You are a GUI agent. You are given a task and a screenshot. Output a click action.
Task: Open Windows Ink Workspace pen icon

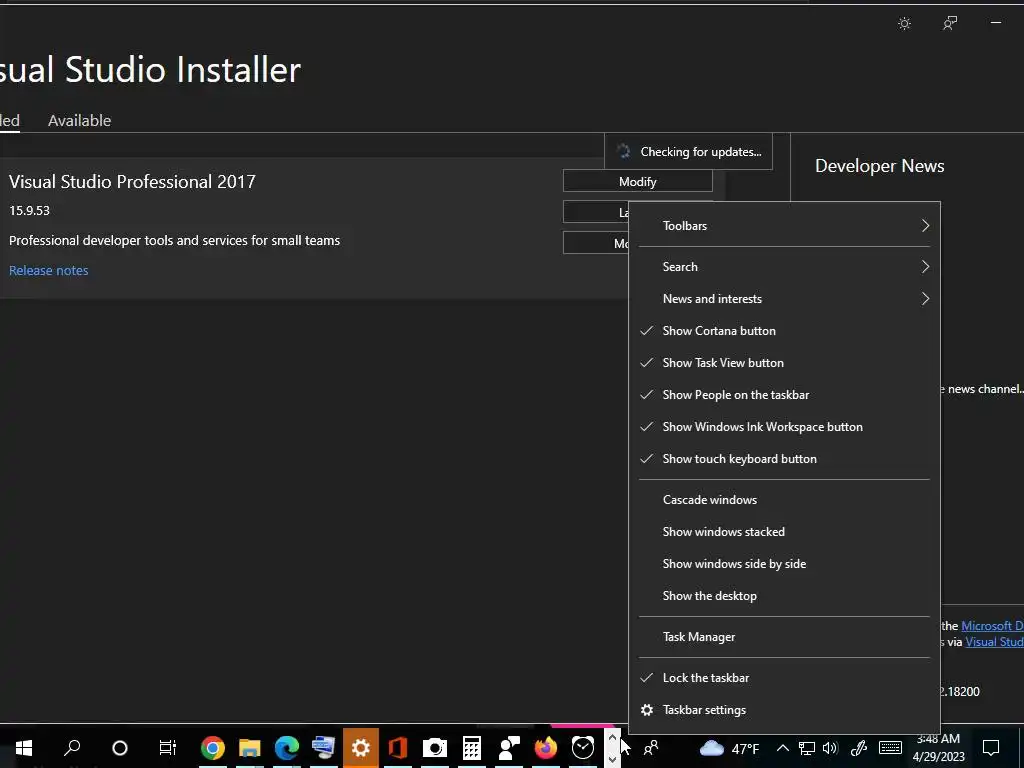click(859, 748)
